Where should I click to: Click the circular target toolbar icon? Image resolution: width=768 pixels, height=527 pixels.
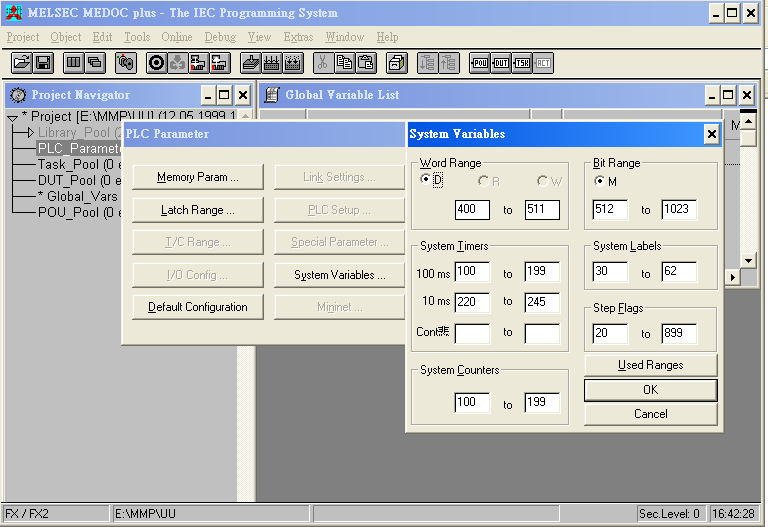157,63
